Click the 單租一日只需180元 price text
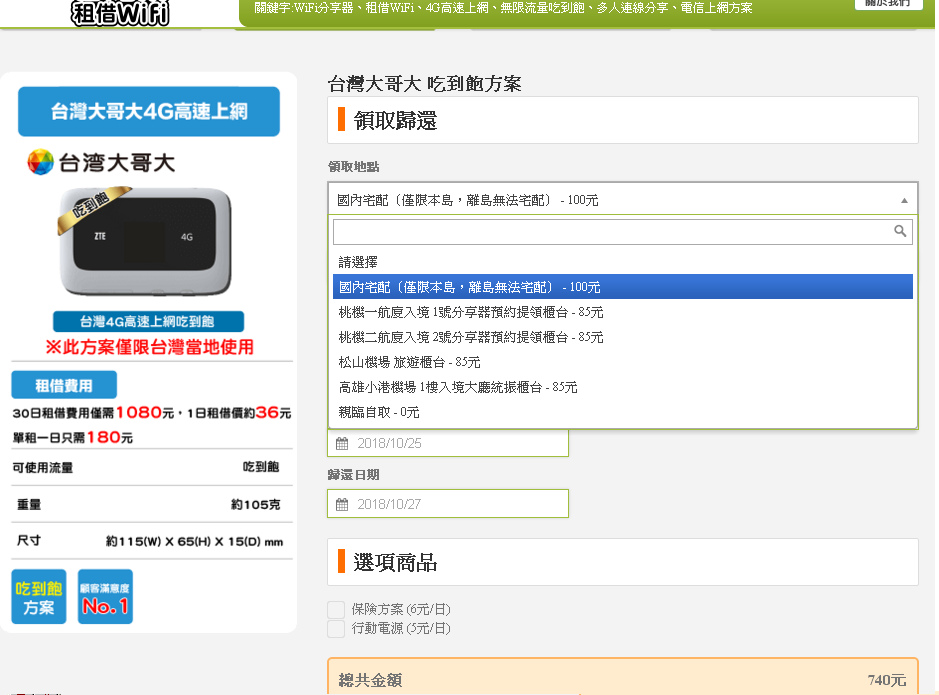The height and width of the screenshot is (695, 939). [x=73, y=438]
